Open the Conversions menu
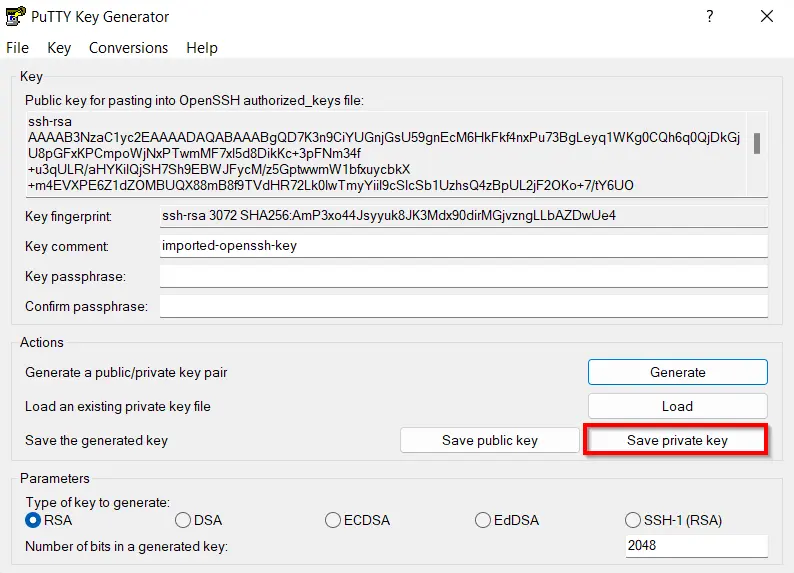794x573 pixels. click(x=128, y=48)
